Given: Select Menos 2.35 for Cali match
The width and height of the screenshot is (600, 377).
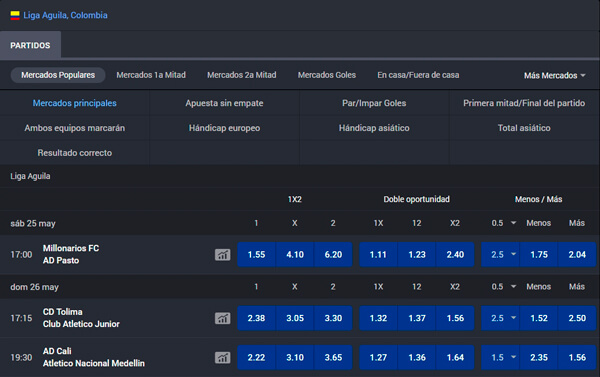Looking at the screenshot, I should (x=539, y=357).
